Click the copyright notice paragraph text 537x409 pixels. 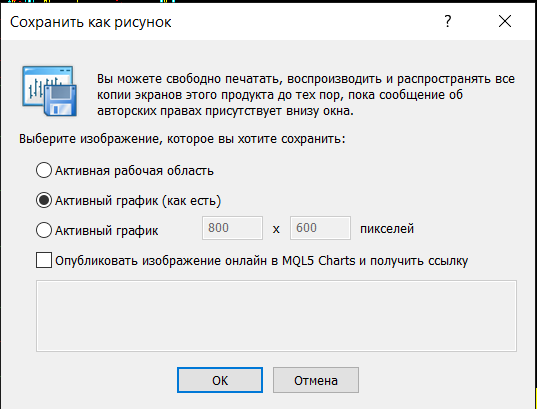pyautogui.click(x=305, y=95)
